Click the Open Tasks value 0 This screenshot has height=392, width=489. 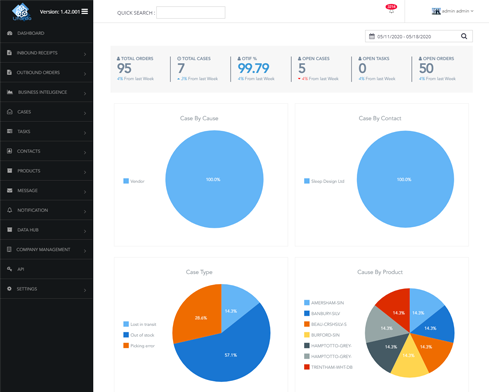click(x=362, y=68)
